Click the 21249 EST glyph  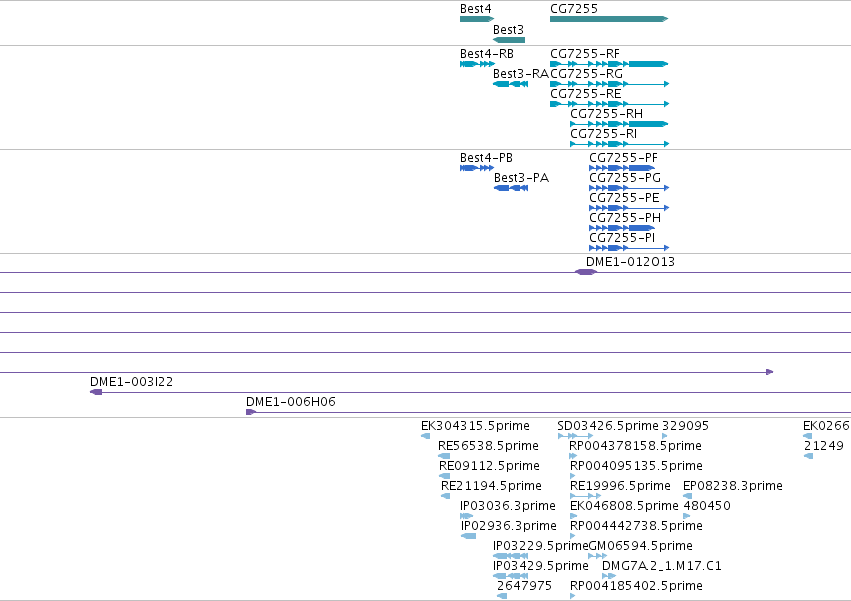(809, 456)
